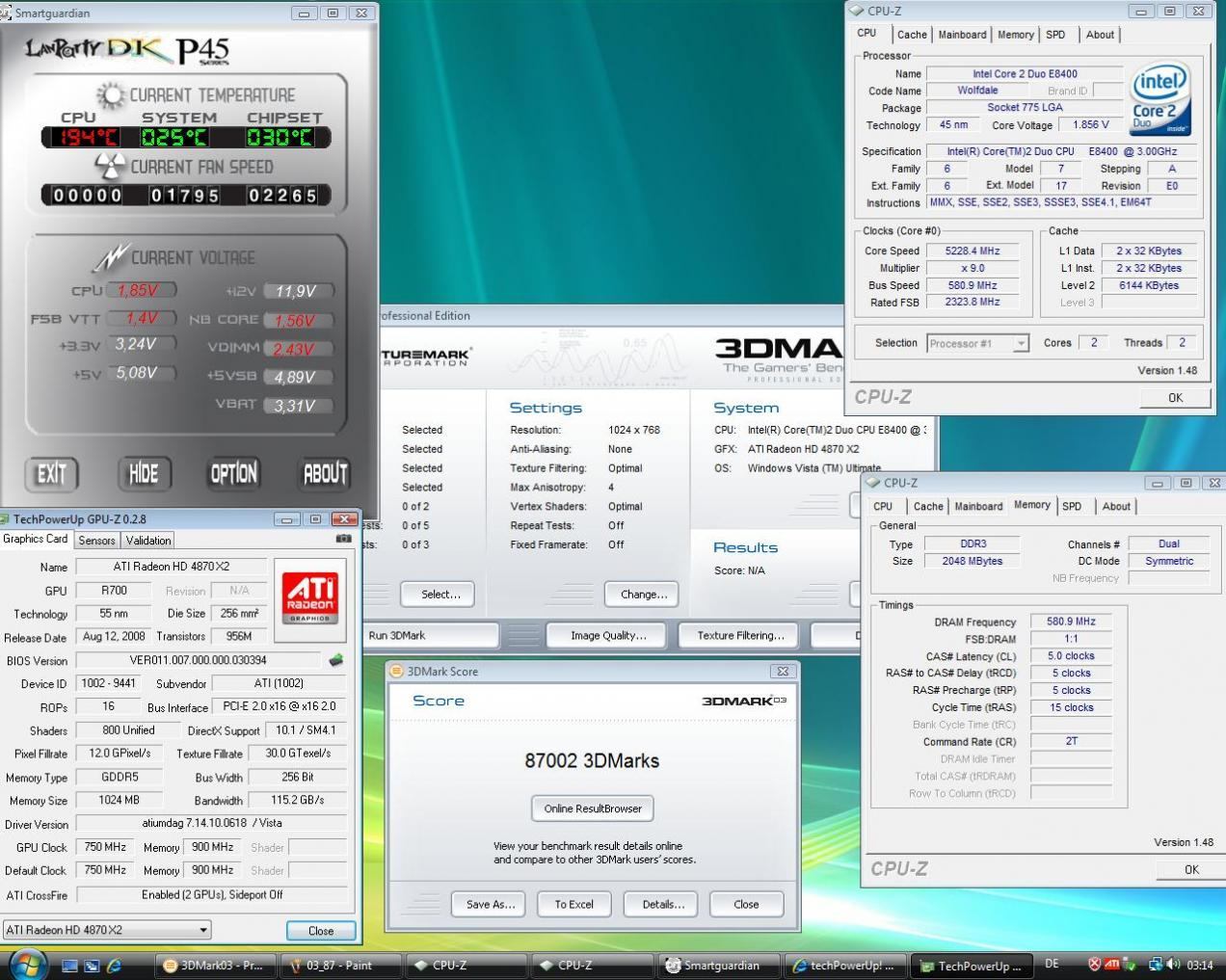1226x980 pixels.
Task: Switch to GPU-Z Validation tab
Action: tap(148, 541)
